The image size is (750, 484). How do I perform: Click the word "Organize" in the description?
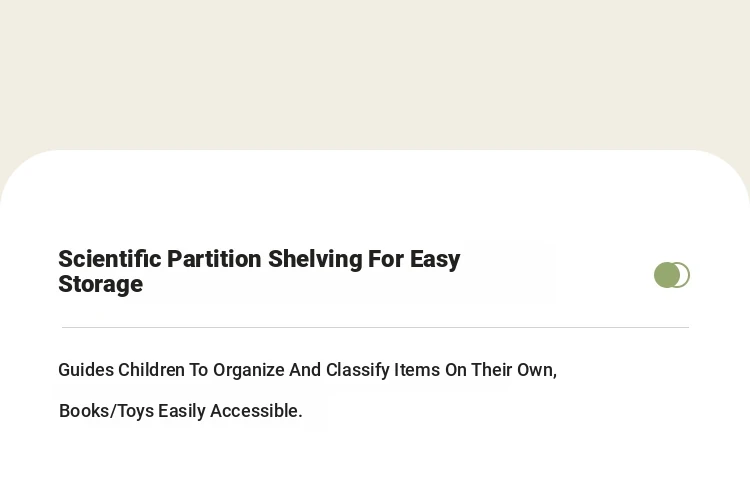point(249,371)
